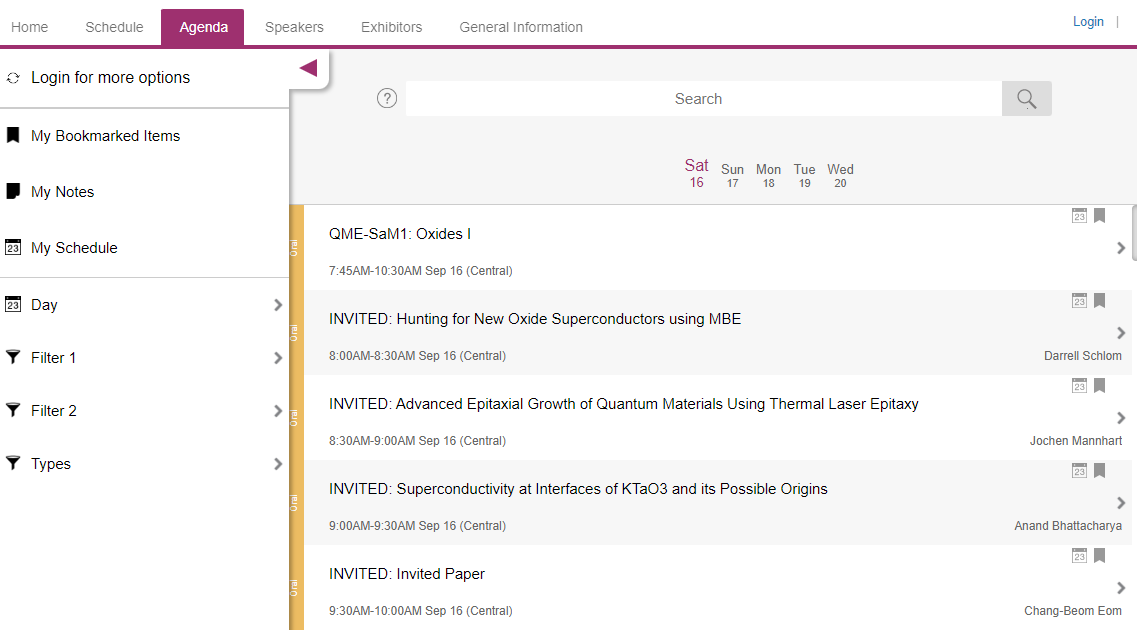This screenshot has height=630, width=1137.
Task: Add Hunting for New Oxide Superconductors to schedule
Action: point(1079,301)
